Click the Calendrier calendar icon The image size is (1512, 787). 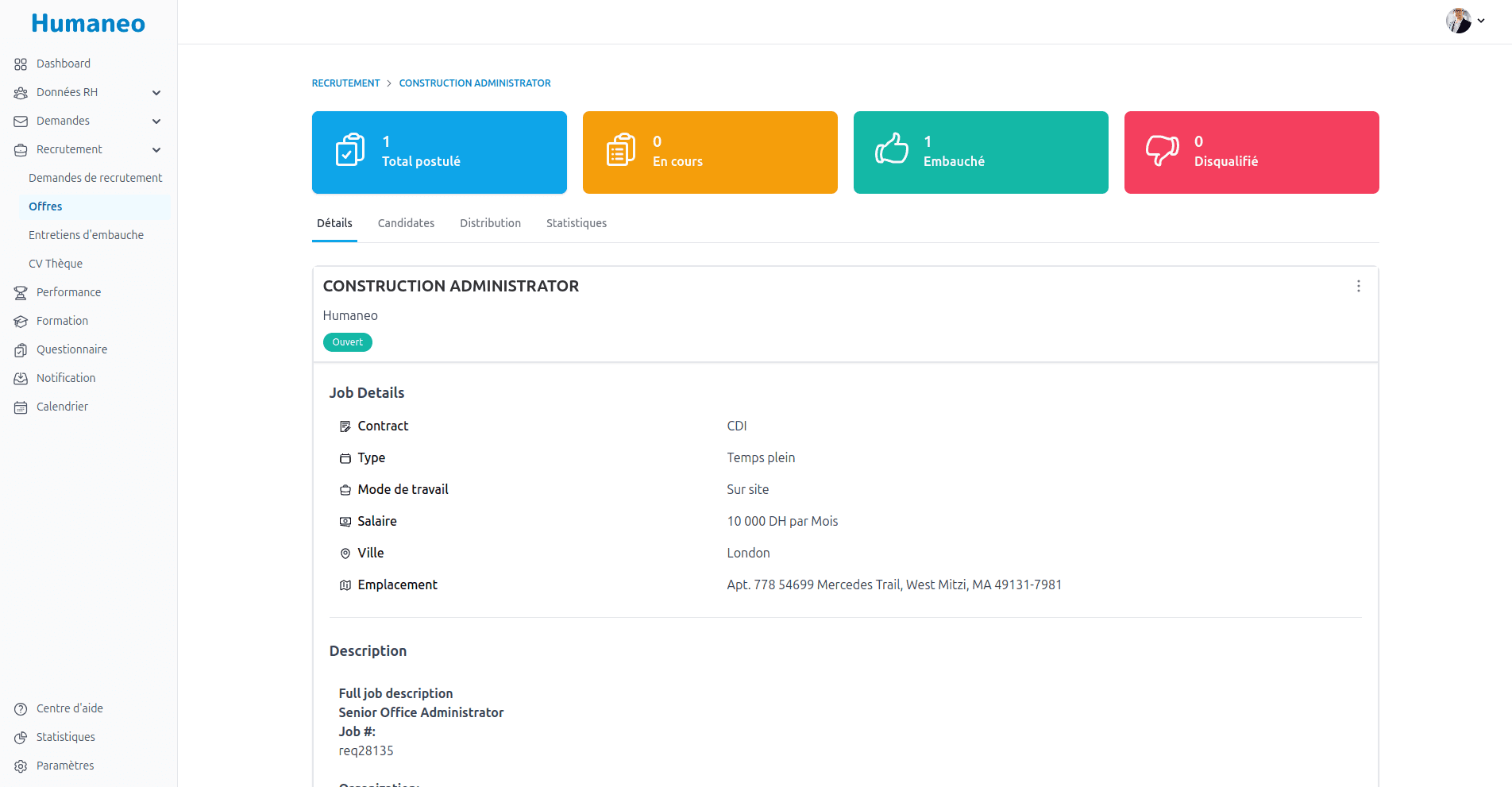click(x=21, y=407)
